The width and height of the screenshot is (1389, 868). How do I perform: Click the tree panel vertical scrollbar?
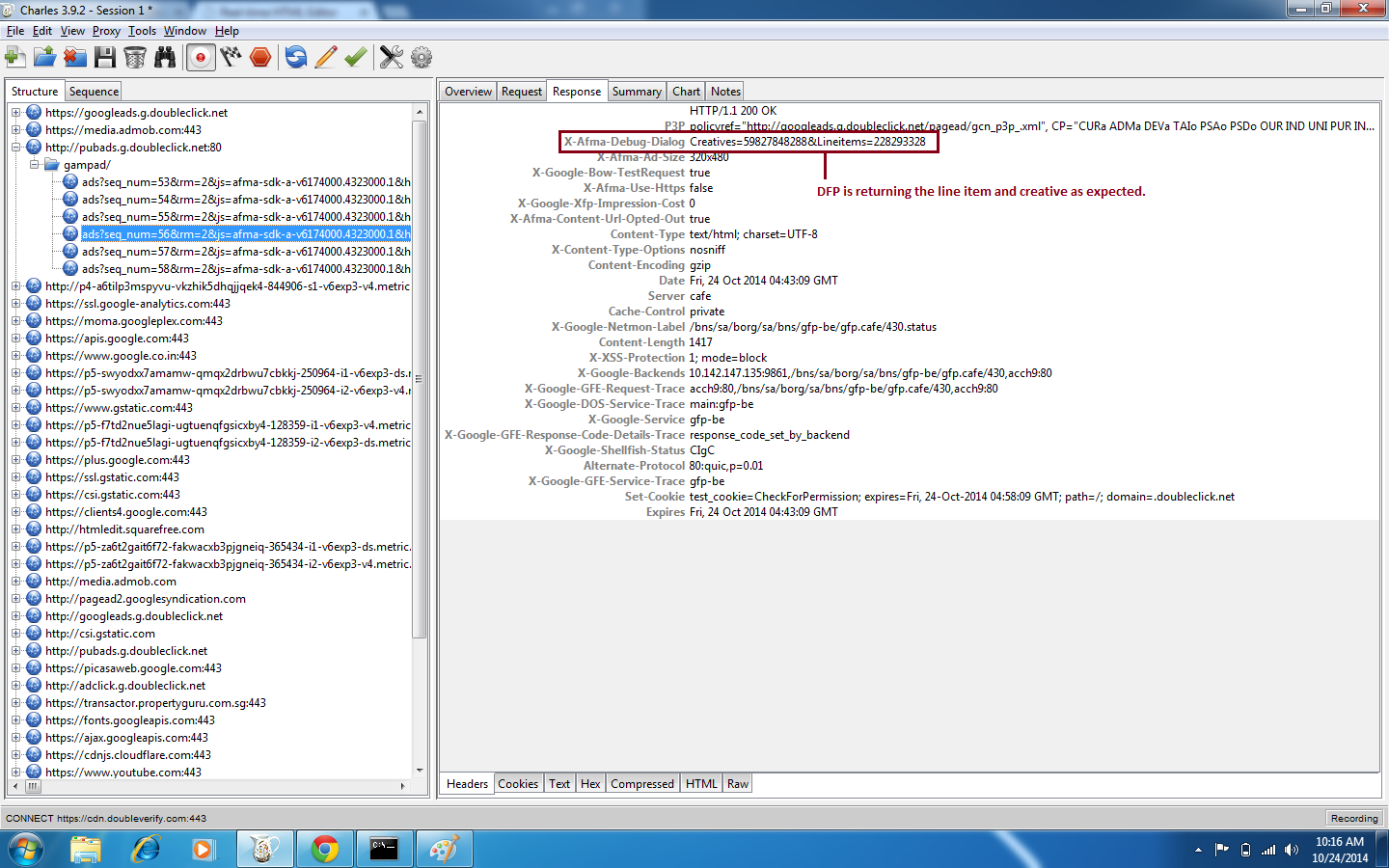[419, 377]
